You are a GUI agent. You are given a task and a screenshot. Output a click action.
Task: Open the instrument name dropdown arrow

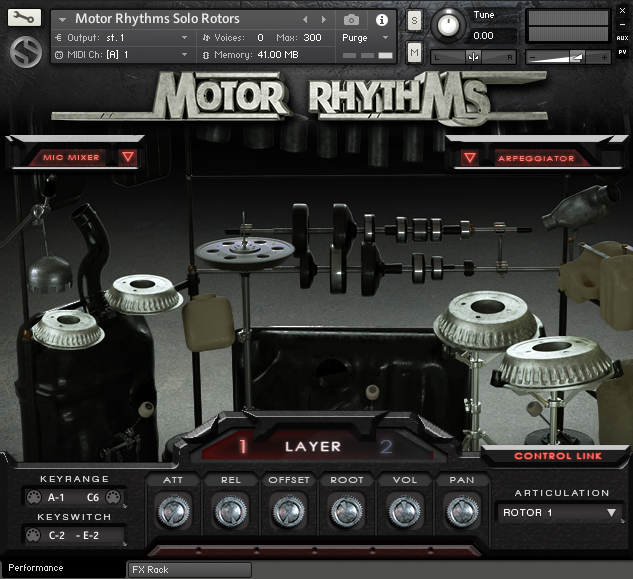(62, 19)
